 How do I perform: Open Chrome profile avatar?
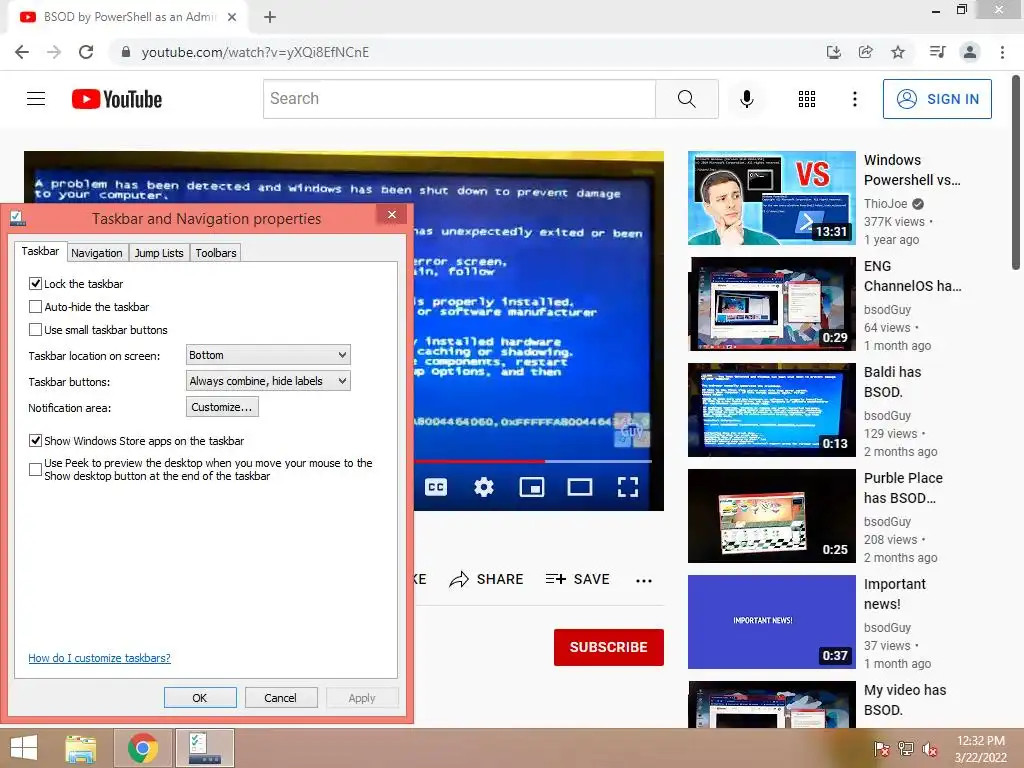click(x=970, y=52)
